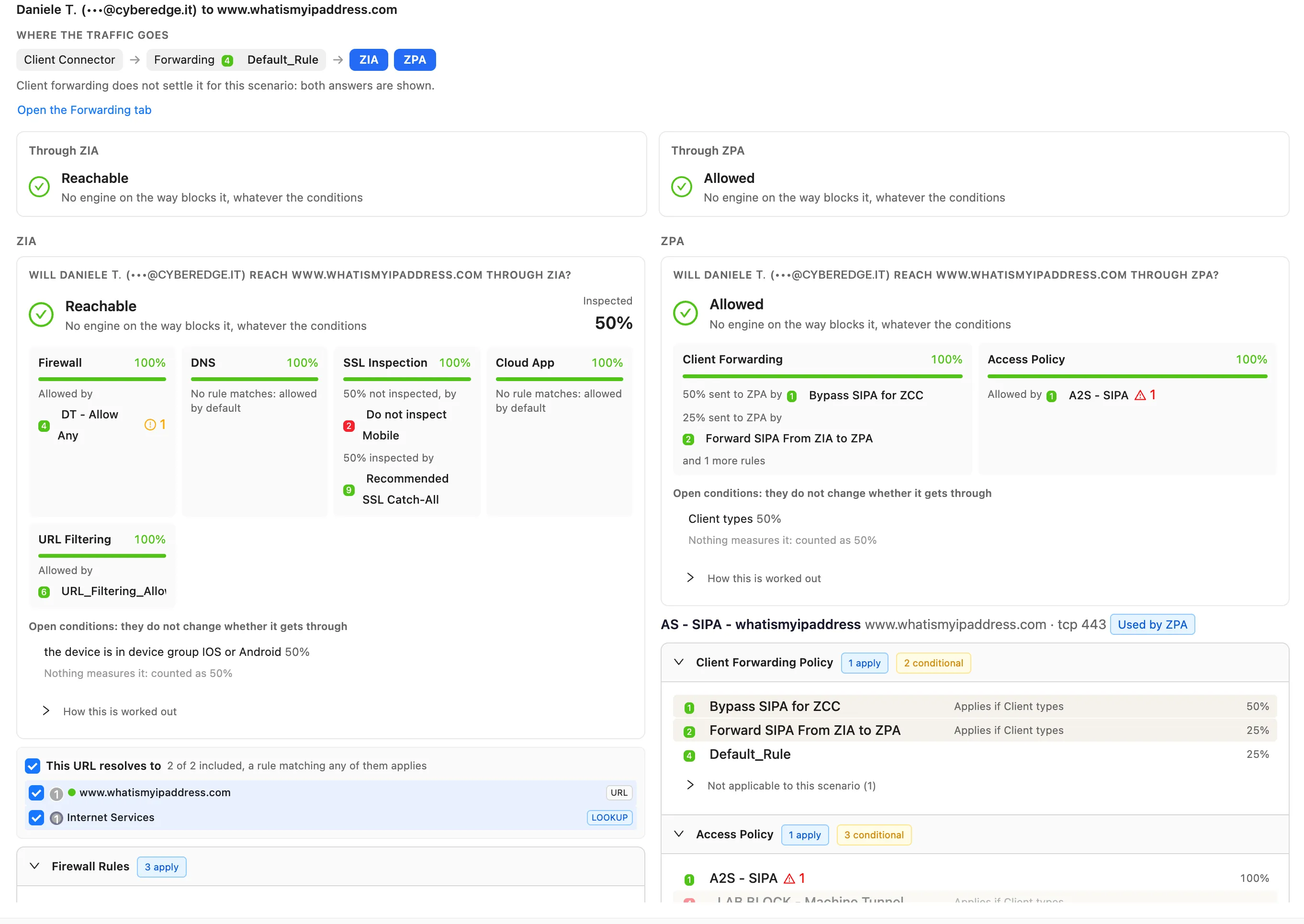1304x924 pixels.
Task: Click the arrow between Client Connector and Forwarding
Action: (x=135, y=60)
